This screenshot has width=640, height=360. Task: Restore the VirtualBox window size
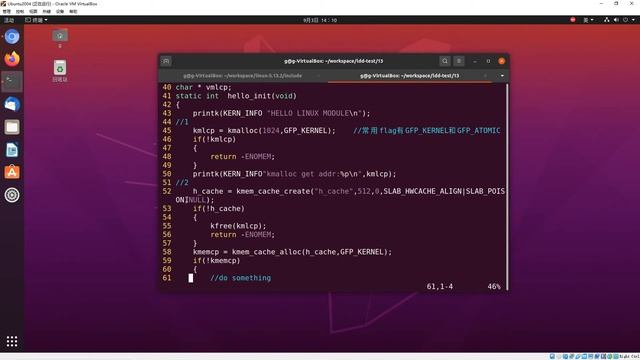616,4
